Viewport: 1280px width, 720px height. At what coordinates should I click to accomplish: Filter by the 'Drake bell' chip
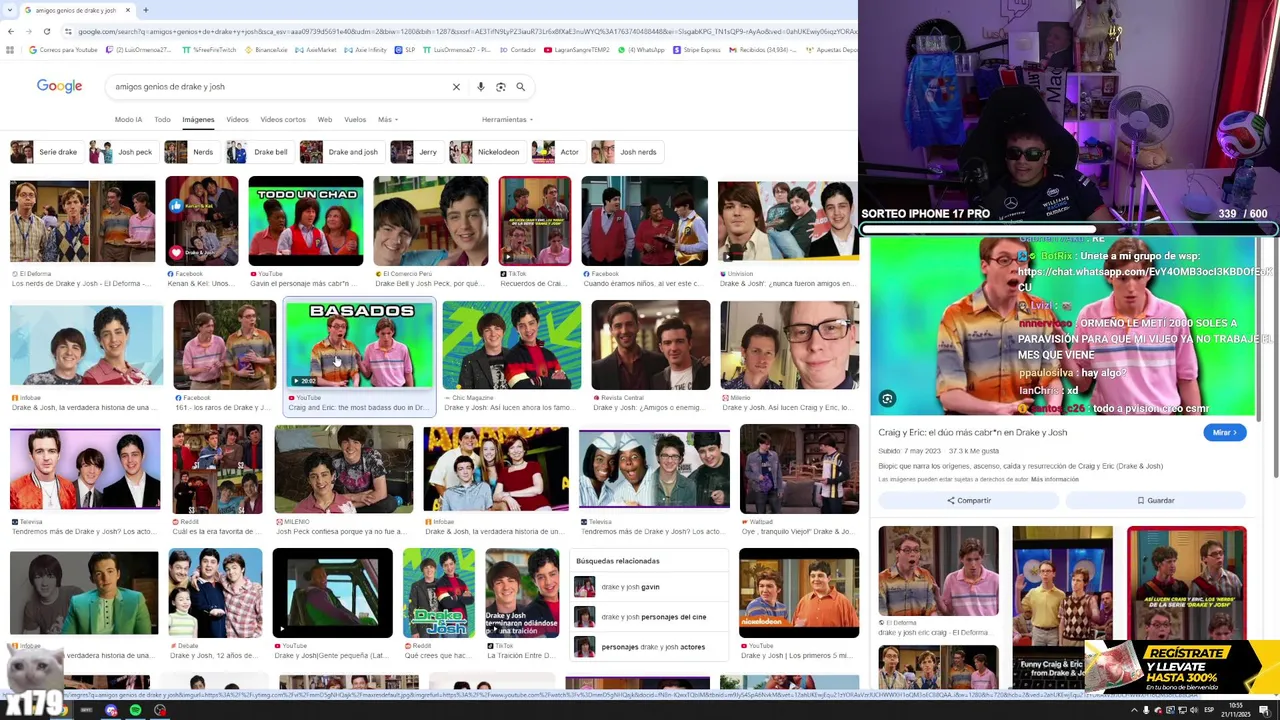[x=258, y=152]
